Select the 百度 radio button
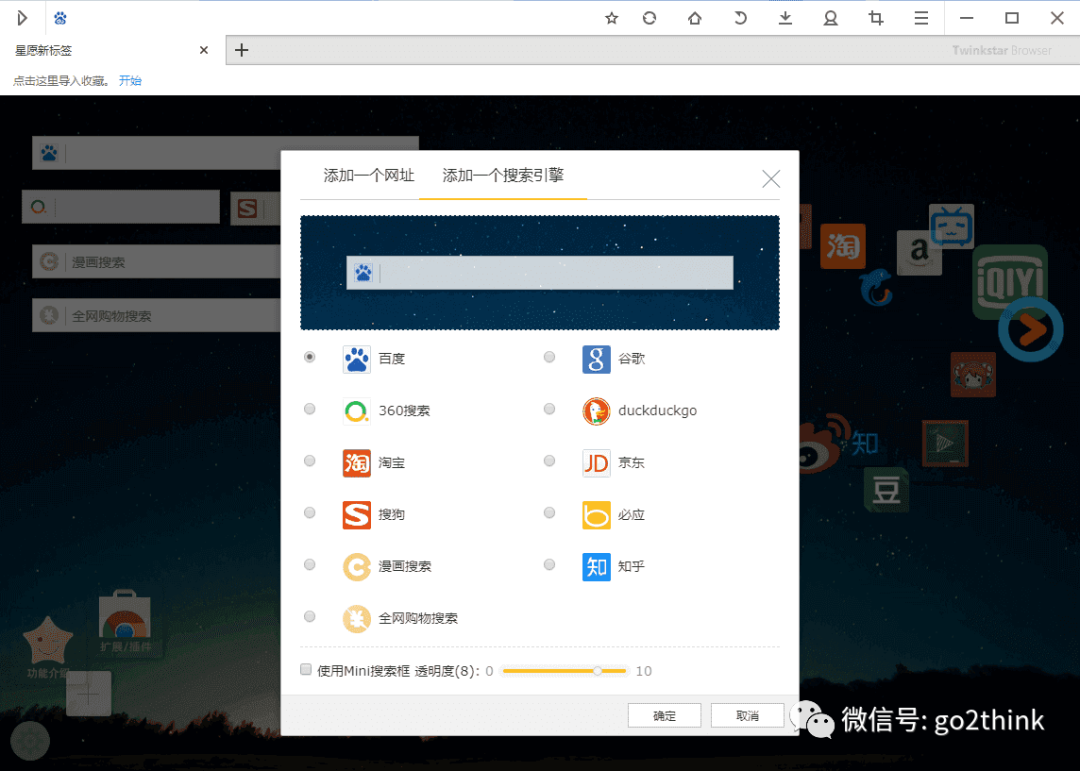 [x=310, y=357]
